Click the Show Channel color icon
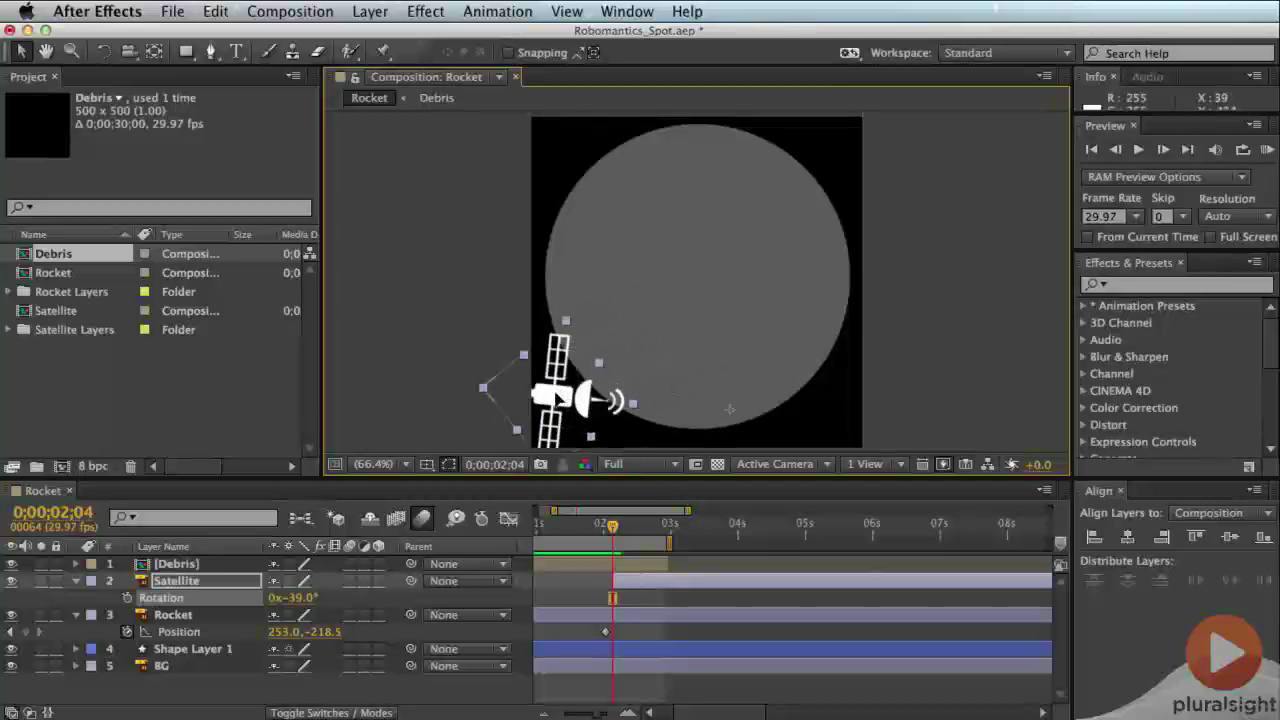 click(585, 464)
